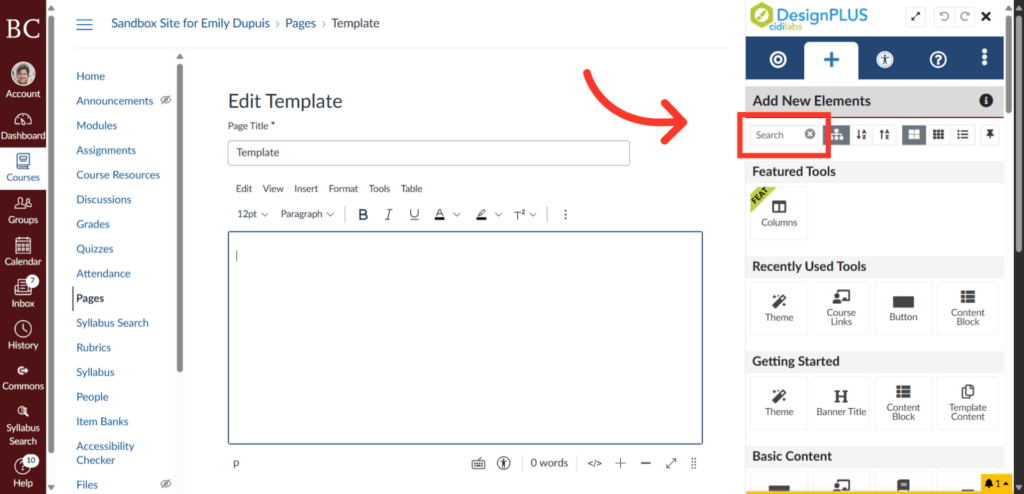Go to Sandbox Site for Emily Dupuis
1024x494 pixels.
pos(189,24)
